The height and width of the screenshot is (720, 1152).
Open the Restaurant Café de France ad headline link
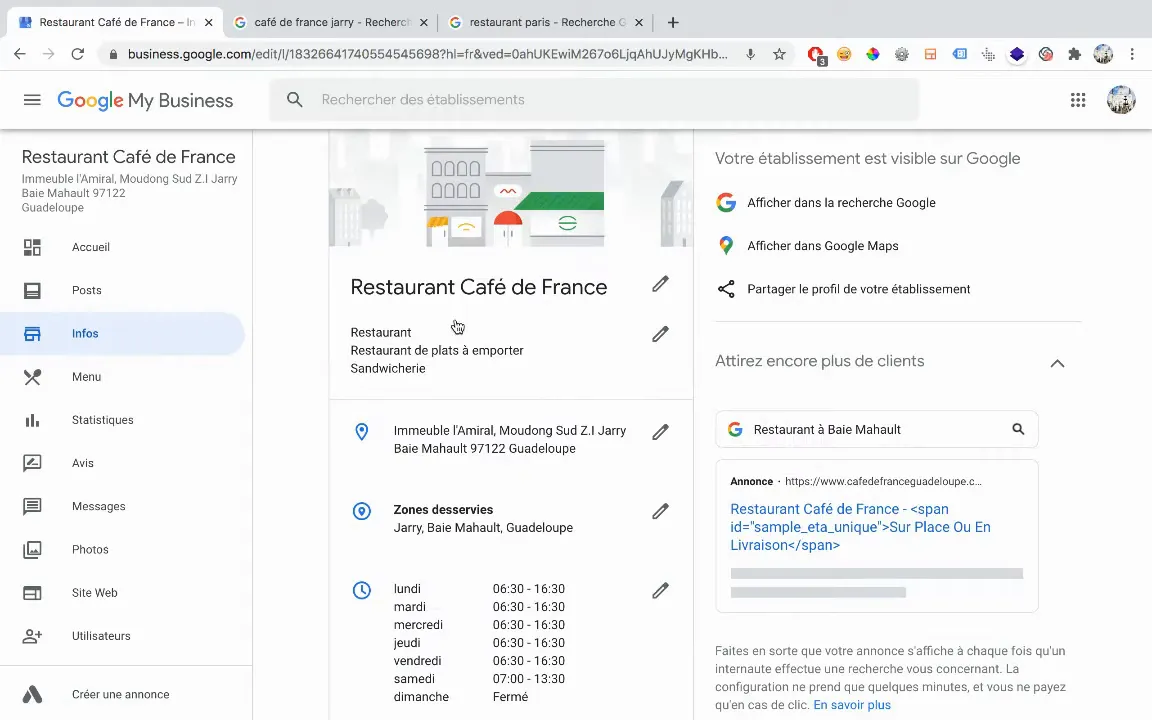(860, 527)
